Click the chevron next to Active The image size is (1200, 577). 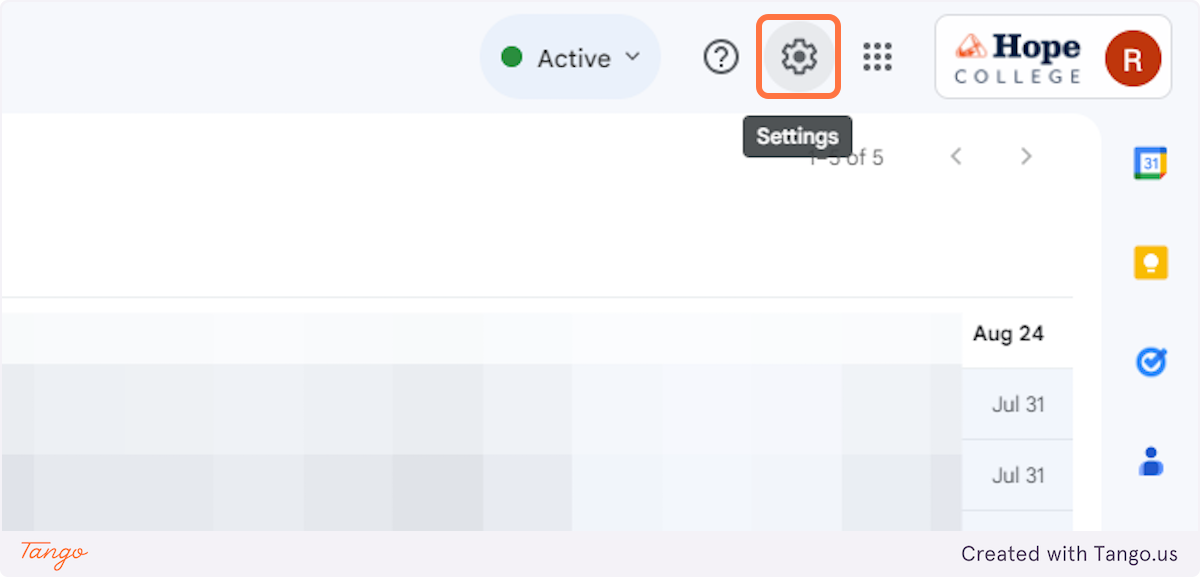[632, 57]
